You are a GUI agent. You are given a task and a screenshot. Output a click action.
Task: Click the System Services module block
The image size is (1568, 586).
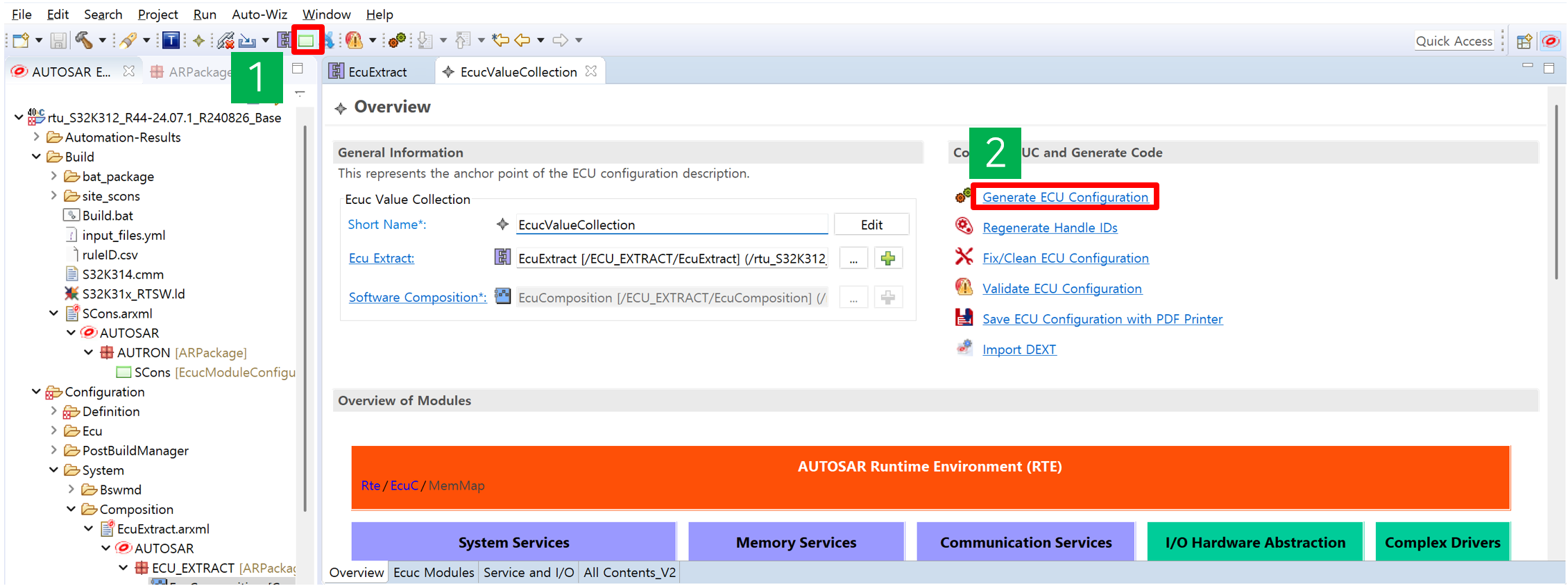tap(513, 542)
